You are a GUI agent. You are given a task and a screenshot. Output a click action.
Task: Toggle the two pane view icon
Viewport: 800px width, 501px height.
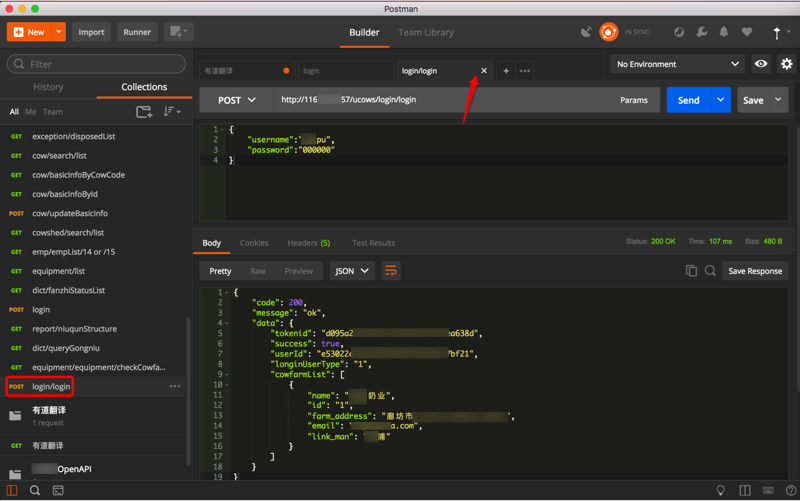(745, 490)
